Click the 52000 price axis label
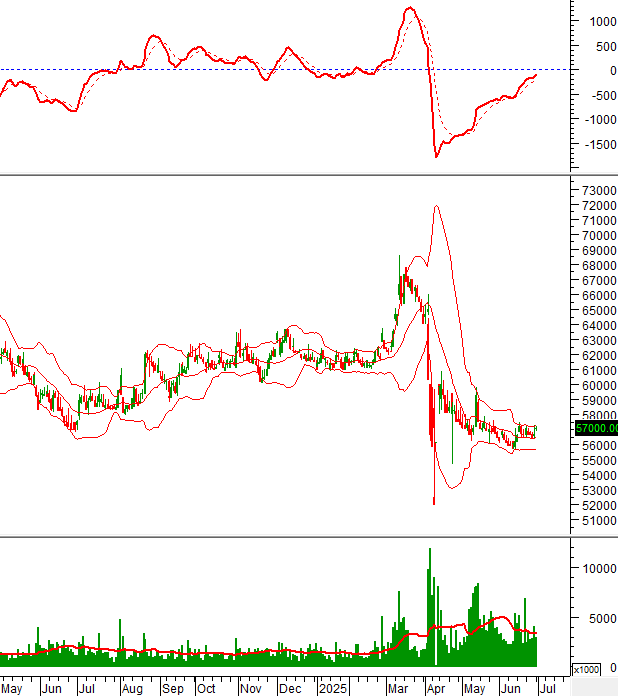 599,506
